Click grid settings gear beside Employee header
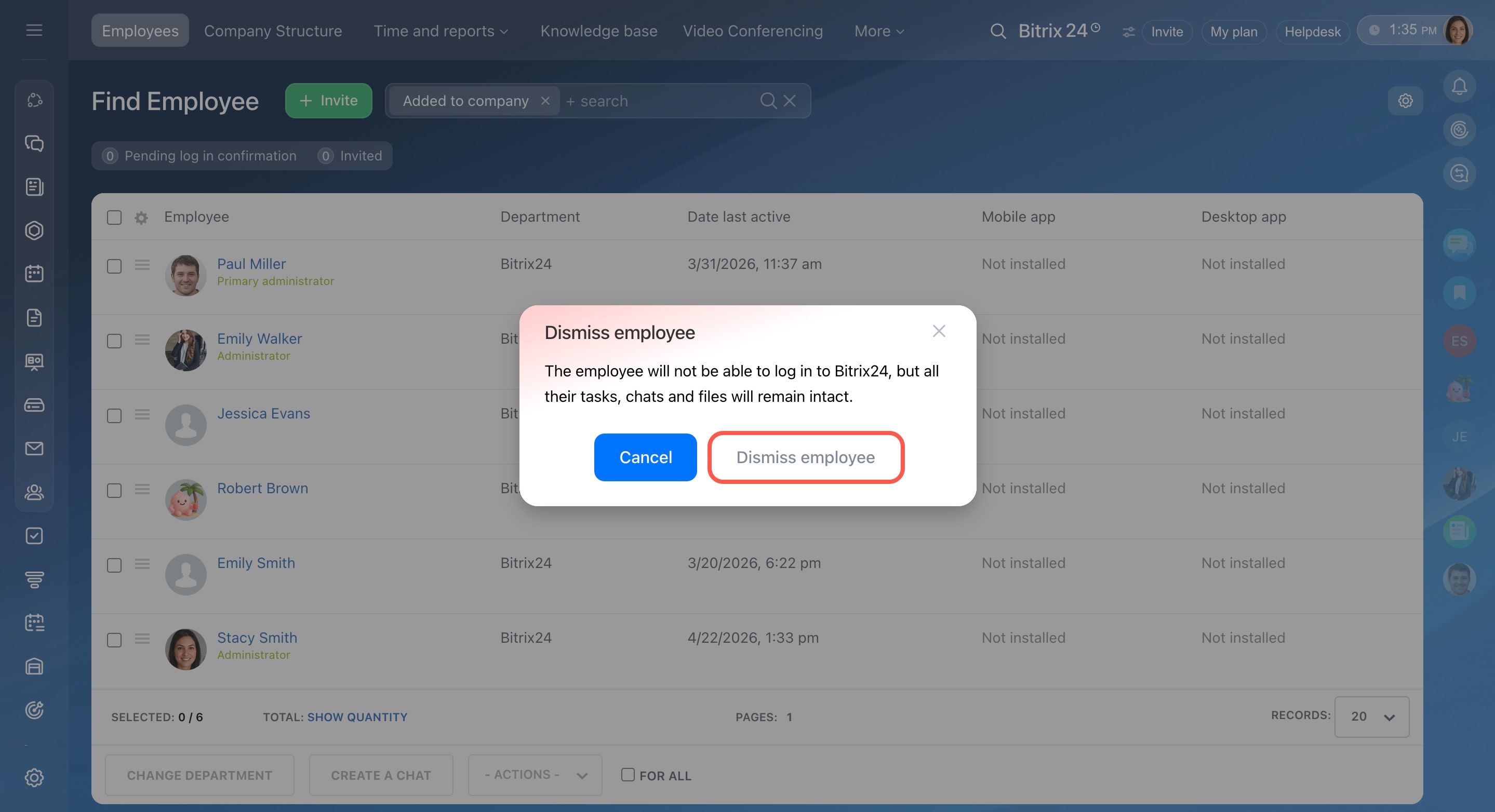This screenshot has height=812, width=1495. (141, 218)
